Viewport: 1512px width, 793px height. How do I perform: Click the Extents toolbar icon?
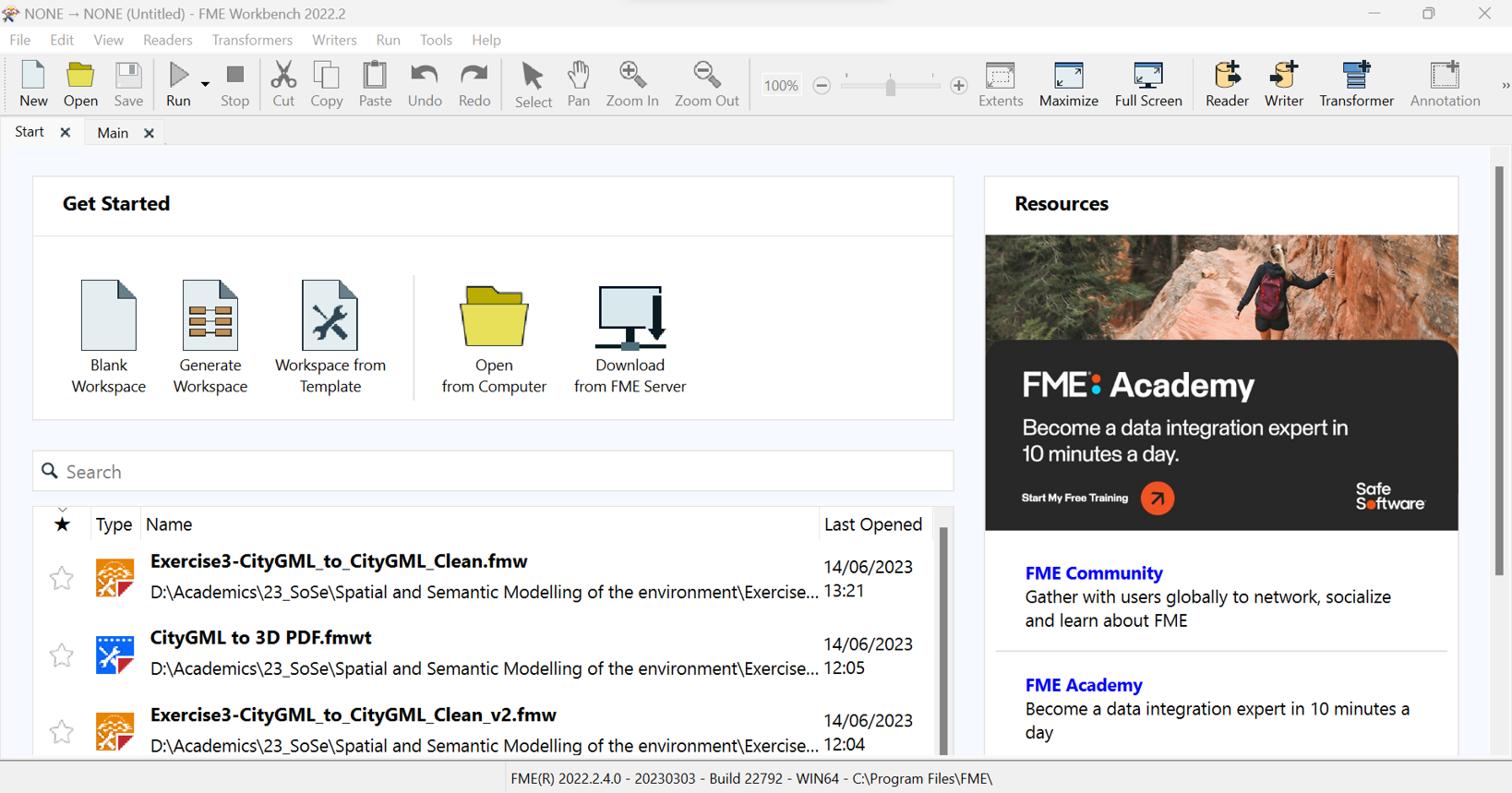pos(1001,84)
